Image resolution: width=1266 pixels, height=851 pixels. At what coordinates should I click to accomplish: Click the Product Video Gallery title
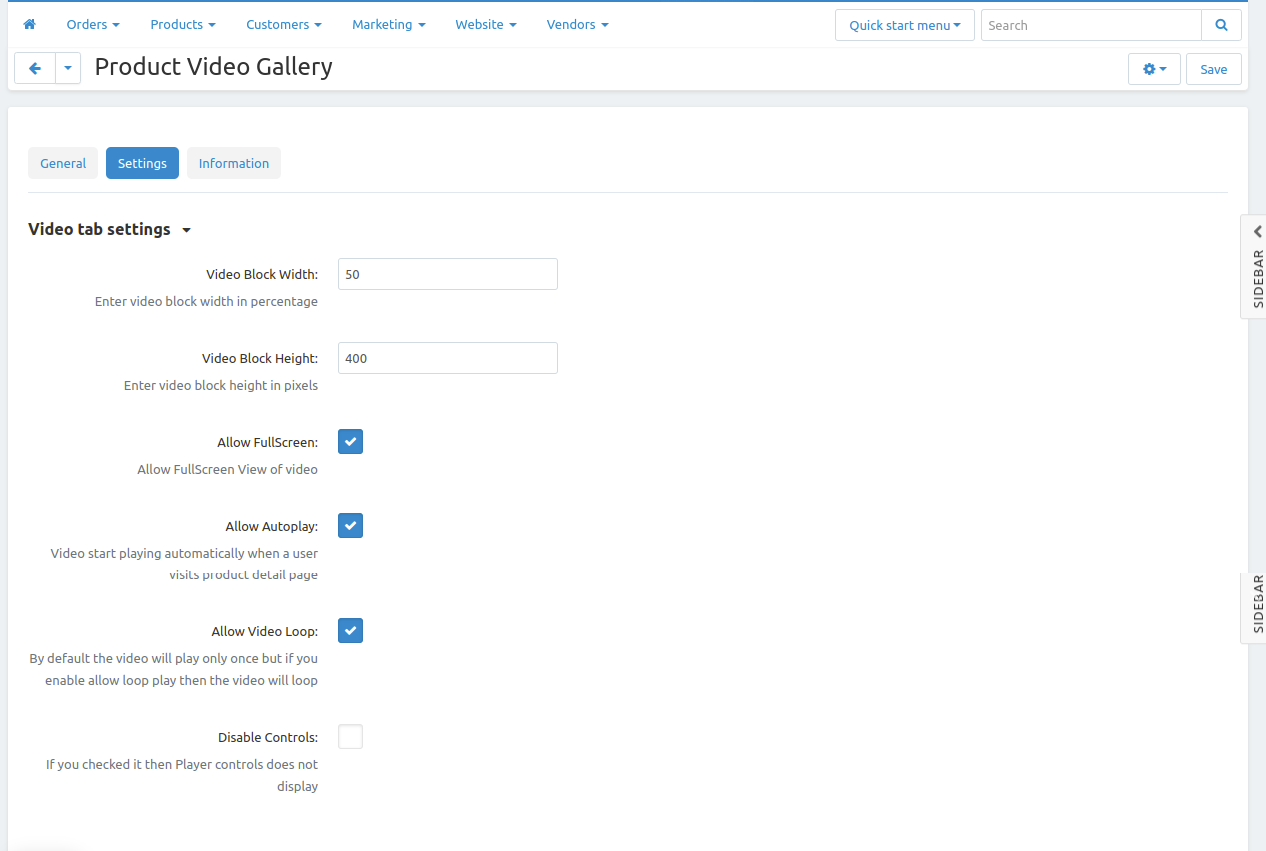[214, 67]
